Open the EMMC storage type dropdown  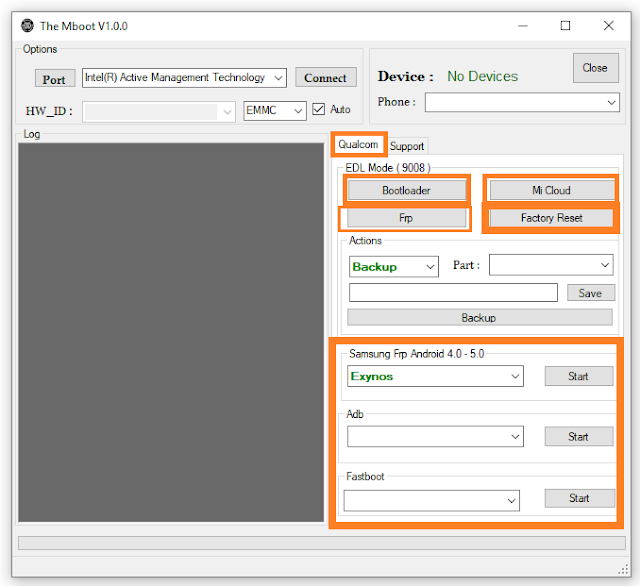point(275,111)
